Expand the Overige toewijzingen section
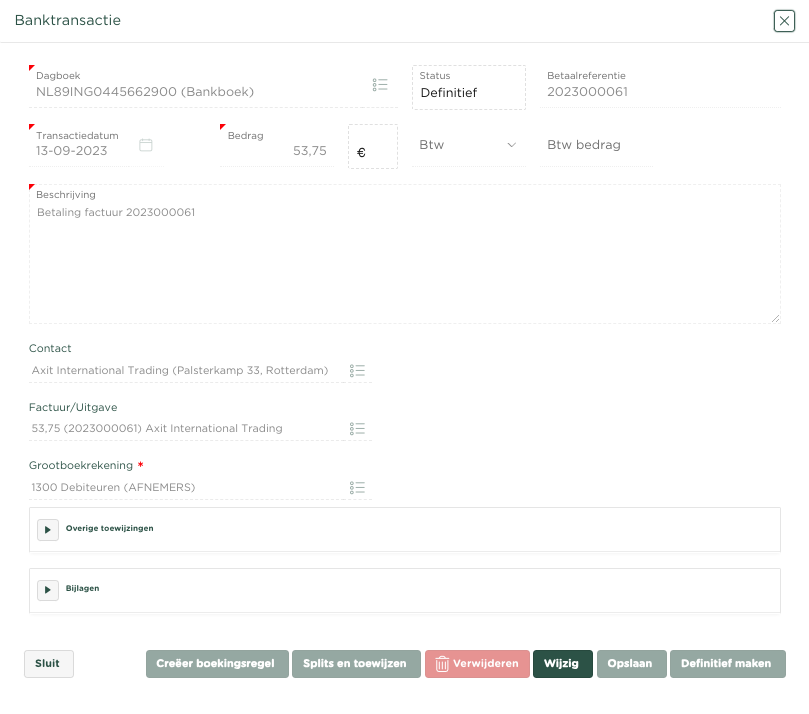 pyautogui.click(x=48, y=529)
